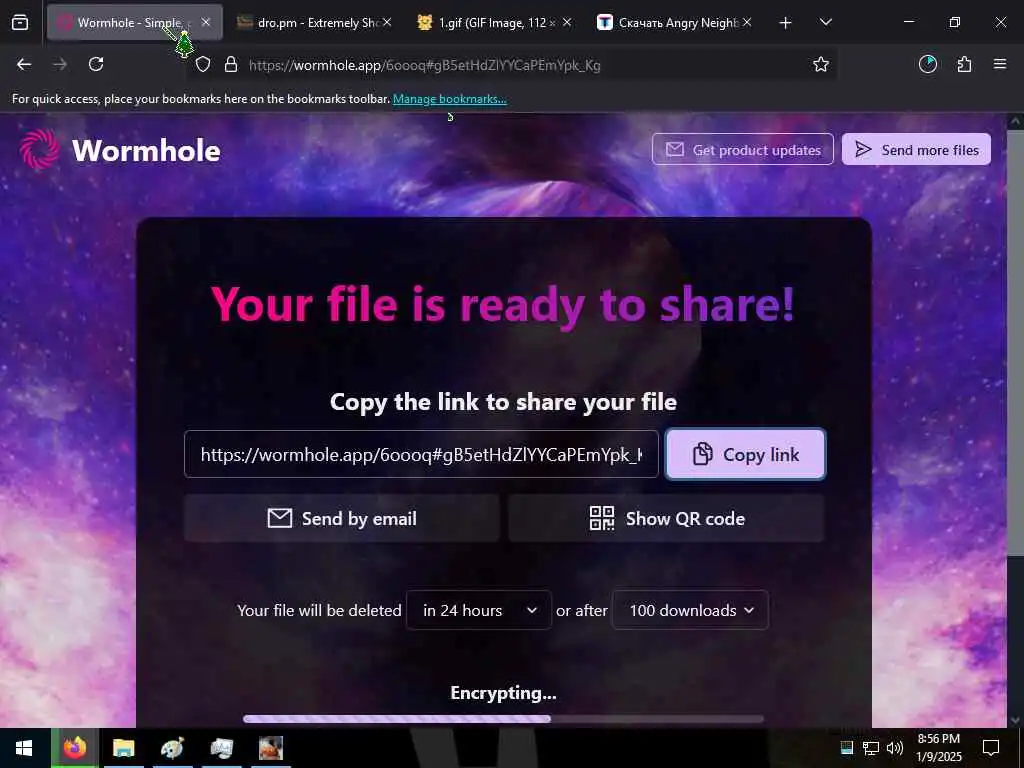The image size is (1024, 768).
Task: Click the circular timer icon in toolbar
Action: point(927,64)
